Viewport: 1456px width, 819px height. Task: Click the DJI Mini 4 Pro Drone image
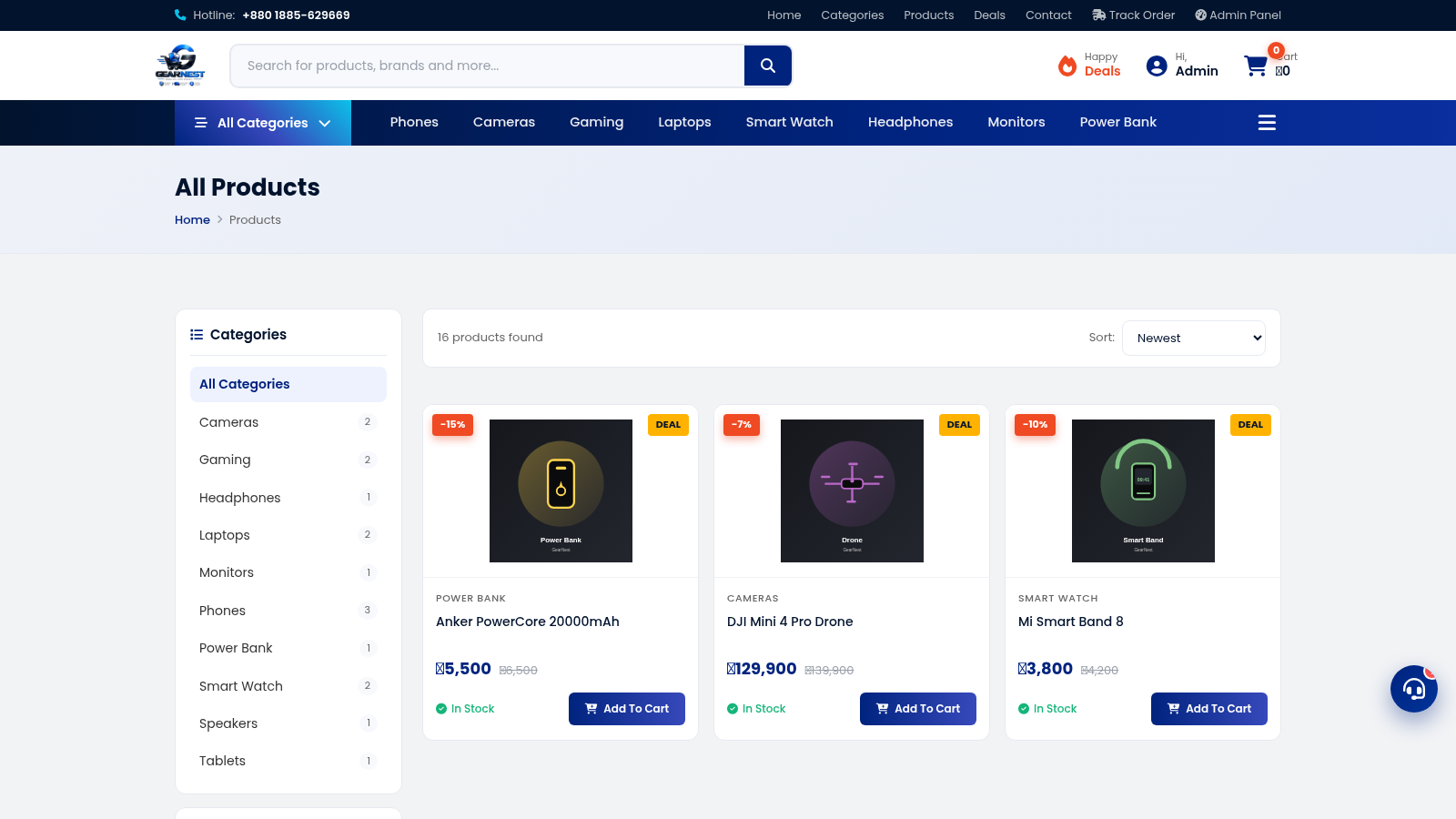coord(852,490)
